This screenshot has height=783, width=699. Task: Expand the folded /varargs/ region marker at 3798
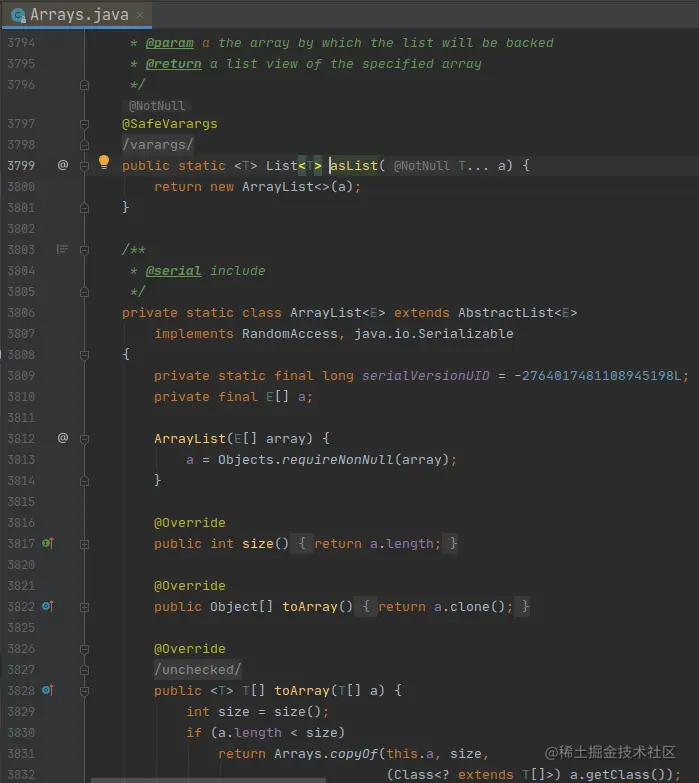point(84,145)
